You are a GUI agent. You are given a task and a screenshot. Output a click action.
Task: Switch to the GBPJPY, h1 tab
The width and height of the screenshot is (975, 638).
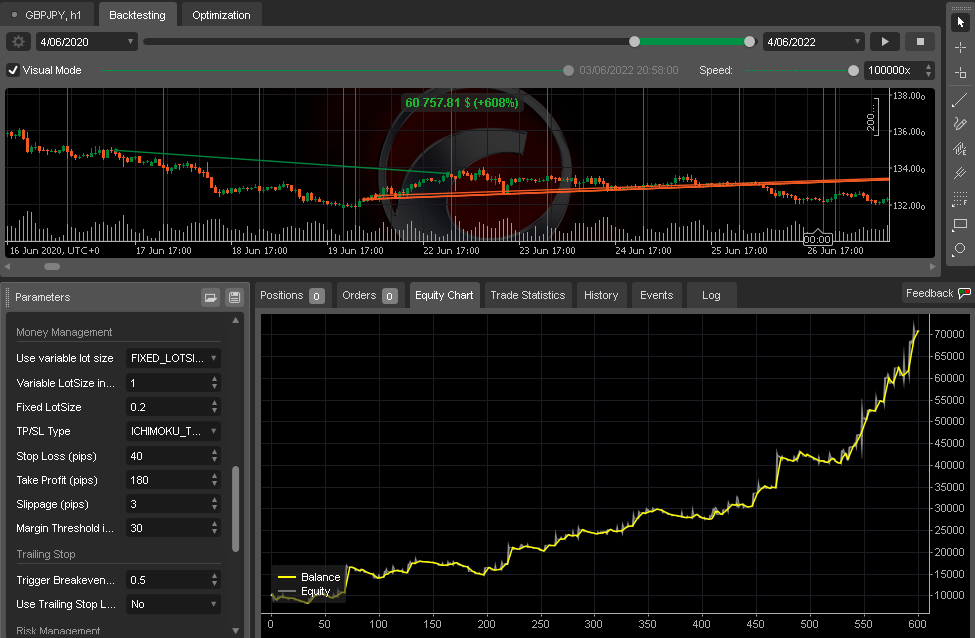click(x=47, y=15)
